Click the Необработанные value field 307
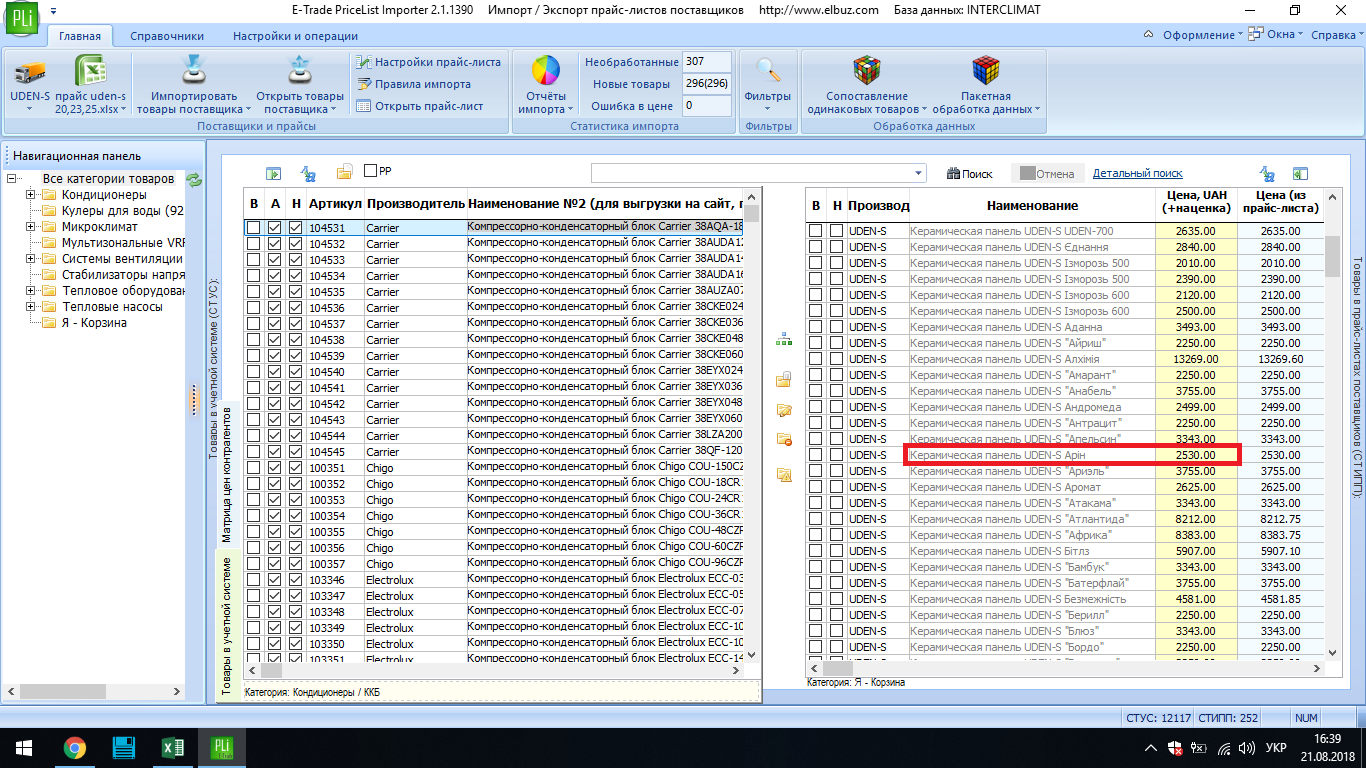The image size is (1366, 768). 706,62
